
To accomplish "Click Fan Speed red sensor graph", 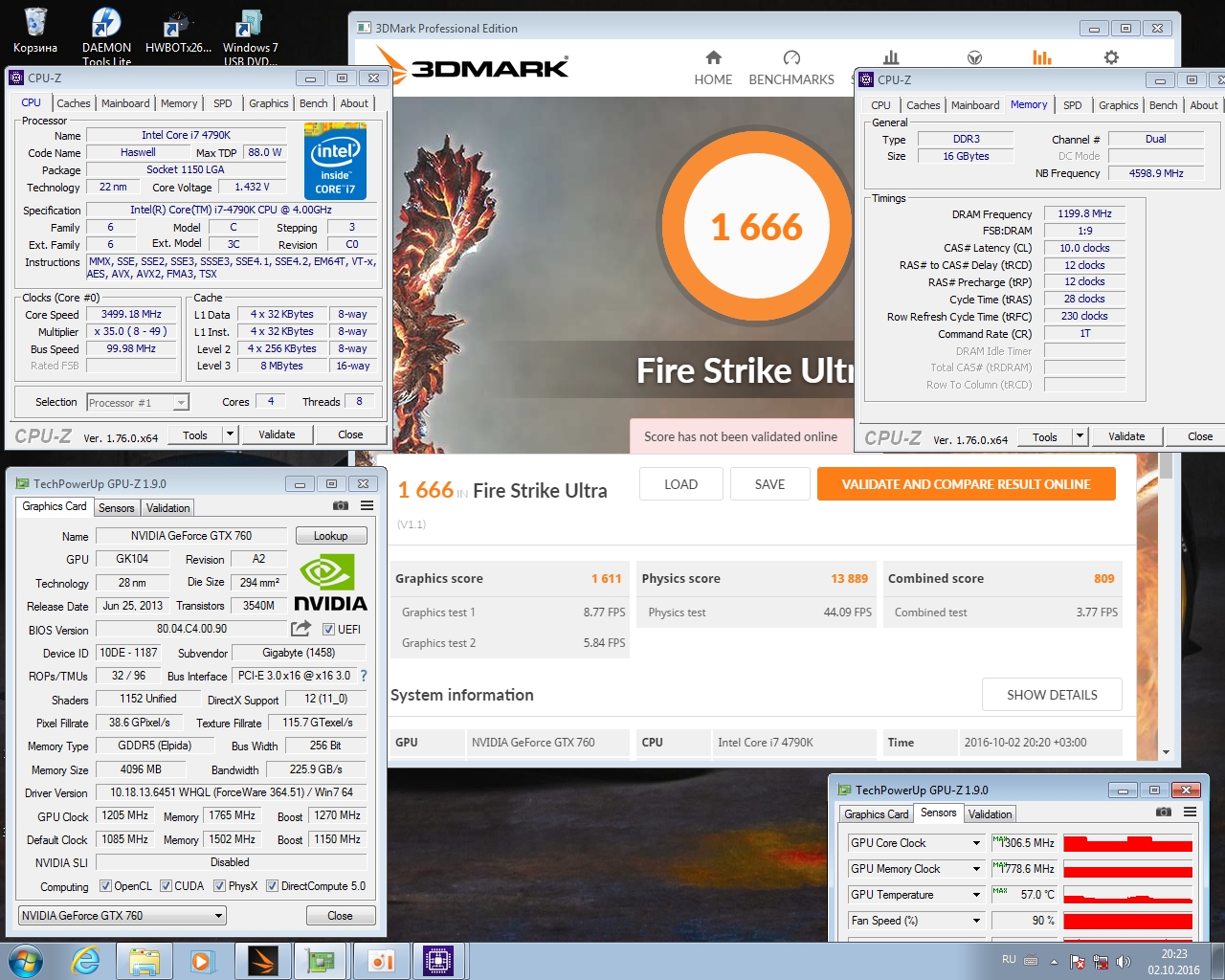I will tap(1127, 921).
